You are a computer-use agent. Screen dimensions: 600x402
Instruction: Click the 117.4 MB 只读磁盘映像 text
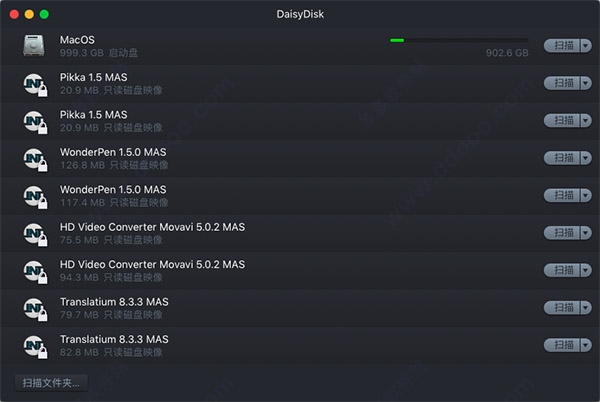(114, 203)
